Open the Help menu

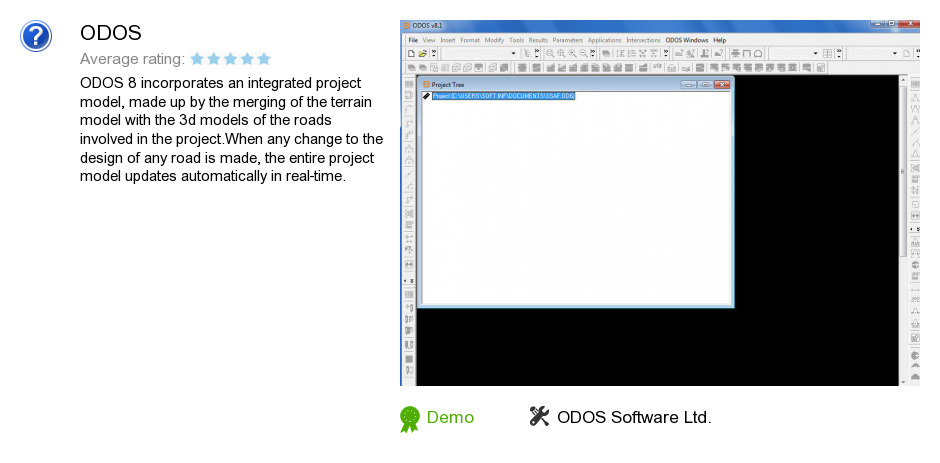click(x=719, y=40)
